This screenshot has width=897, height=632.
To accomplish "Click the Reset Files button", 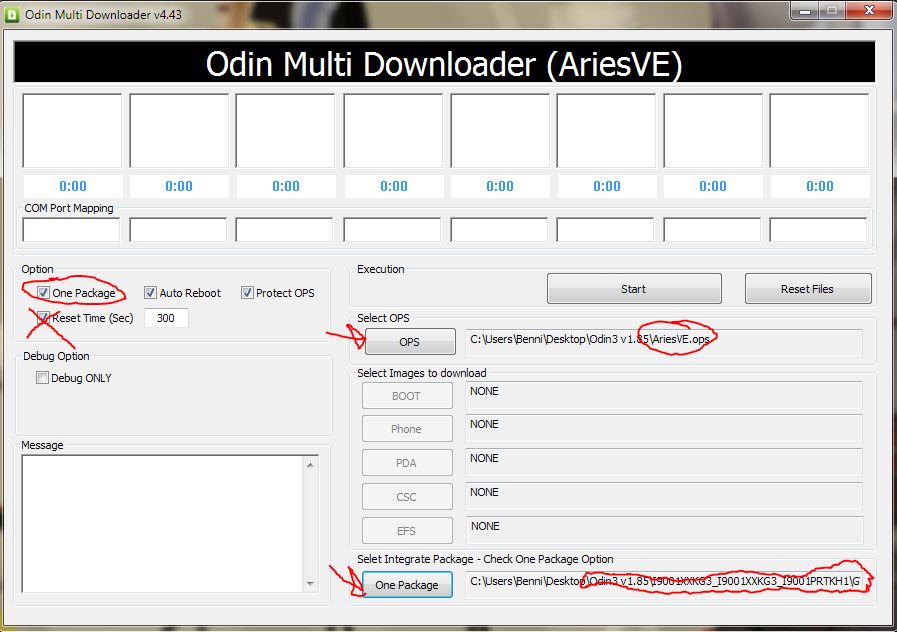I will (808, 289).
